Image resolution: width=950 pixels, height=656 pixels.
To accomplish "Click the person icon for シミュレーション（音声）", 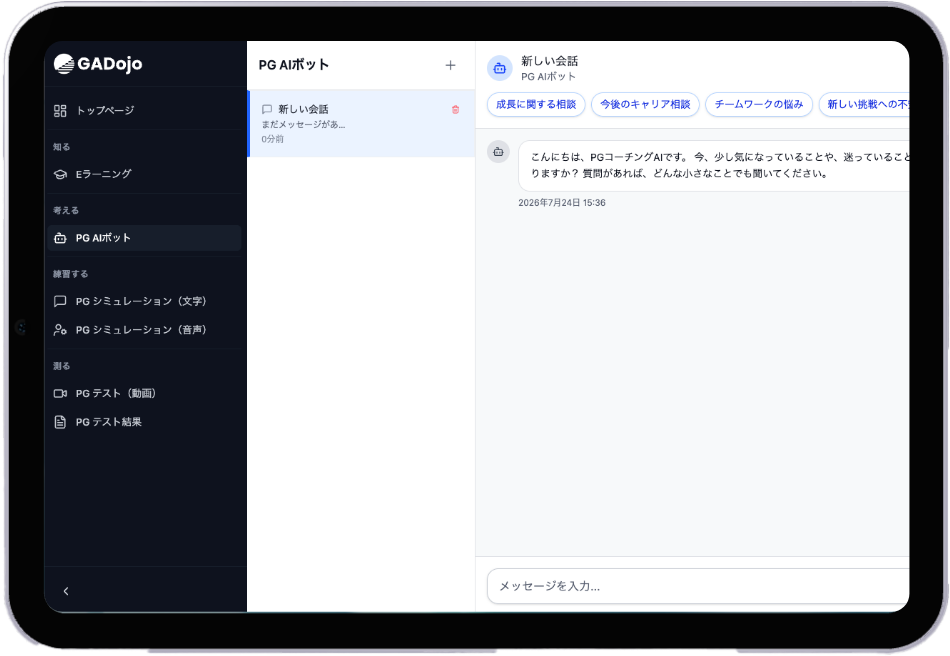I will 60,330.
